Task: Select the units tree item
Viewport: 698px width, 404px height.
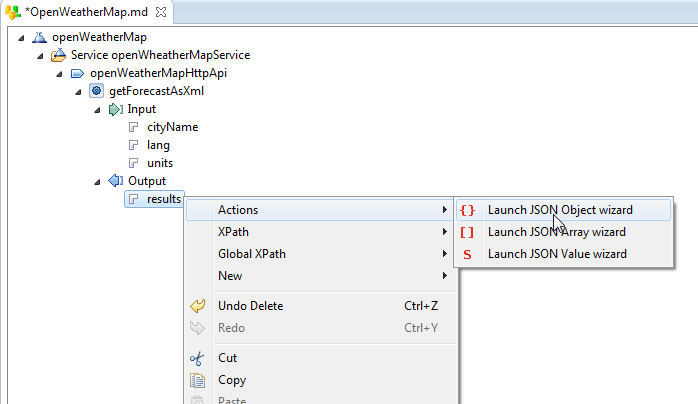Action: [x=160, y=163]
